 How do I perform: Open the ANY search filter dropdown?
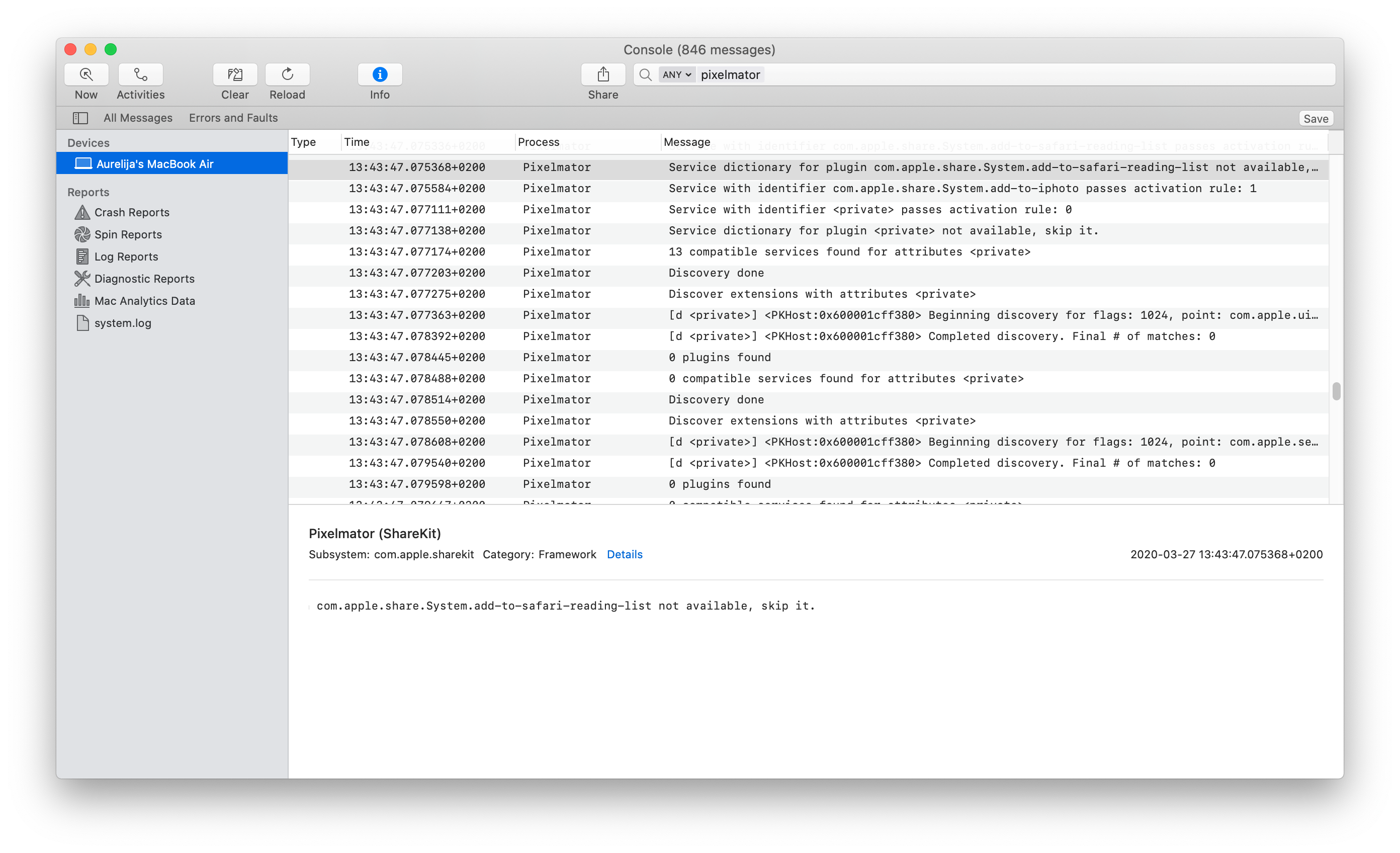[676, 75]
